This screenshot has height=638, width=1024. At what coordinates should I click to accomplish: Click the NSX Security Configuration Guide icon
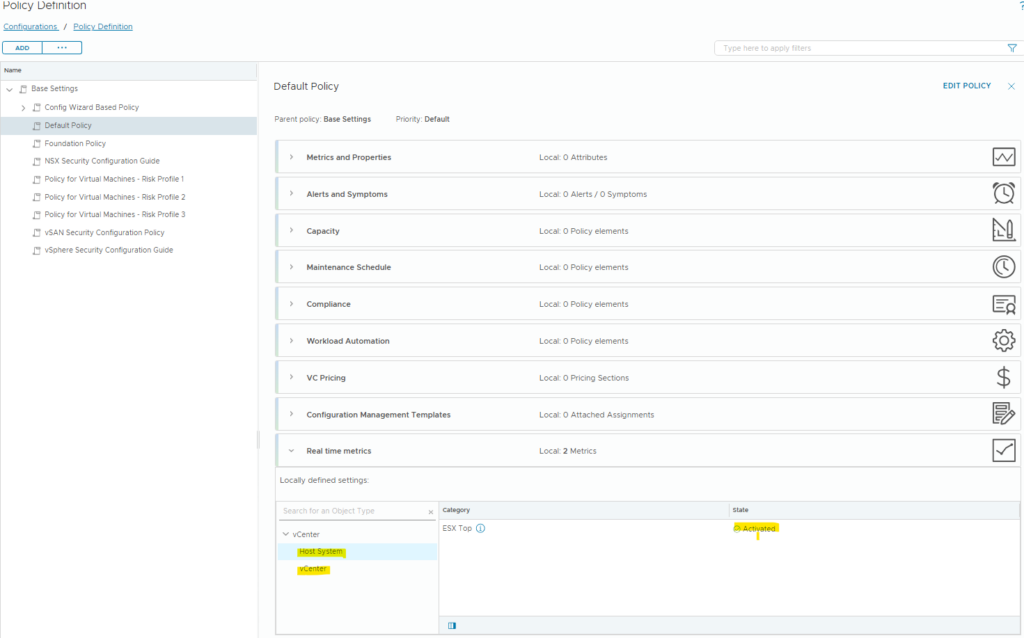click(x=37, y=161)
